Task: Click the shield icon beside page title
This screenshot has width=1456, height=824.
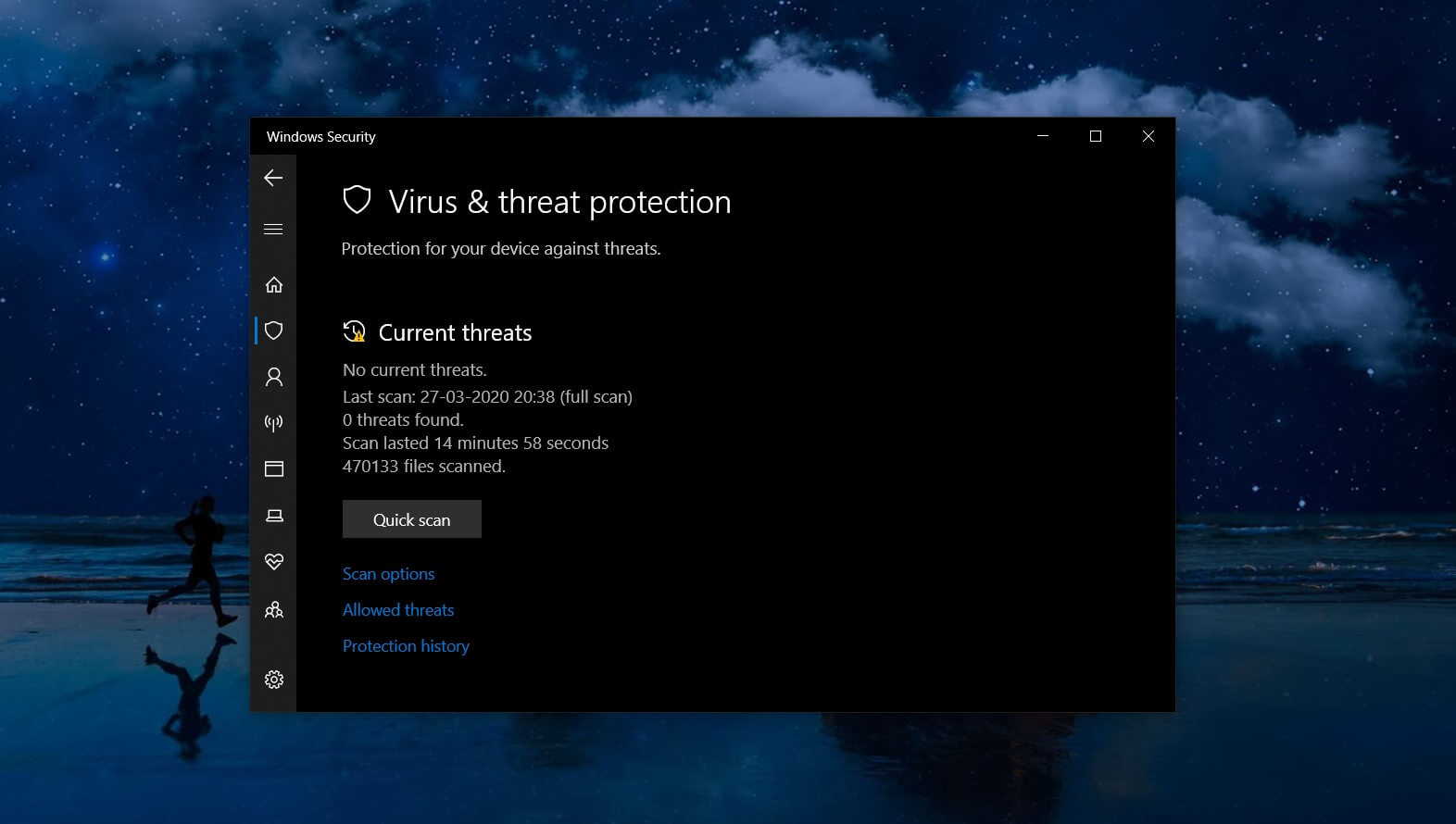Action: (x=357, y=200)
